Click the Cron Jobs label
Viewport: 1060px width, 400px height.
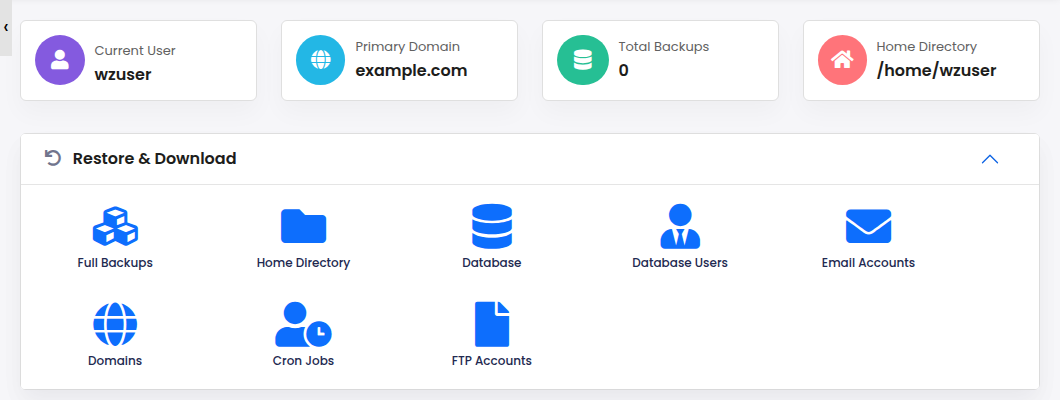tap(304, 361)
